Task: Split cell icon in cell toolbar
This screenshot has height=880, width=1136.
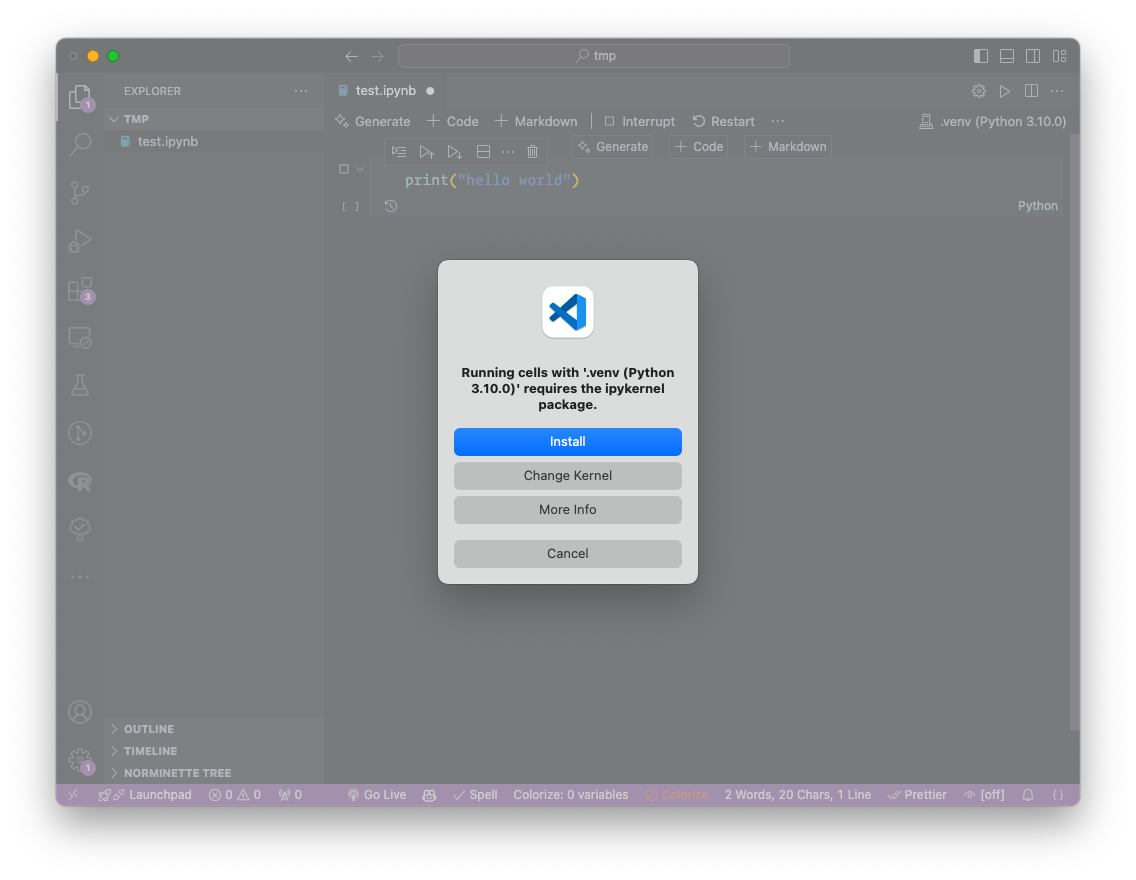Action: [483, 151]
